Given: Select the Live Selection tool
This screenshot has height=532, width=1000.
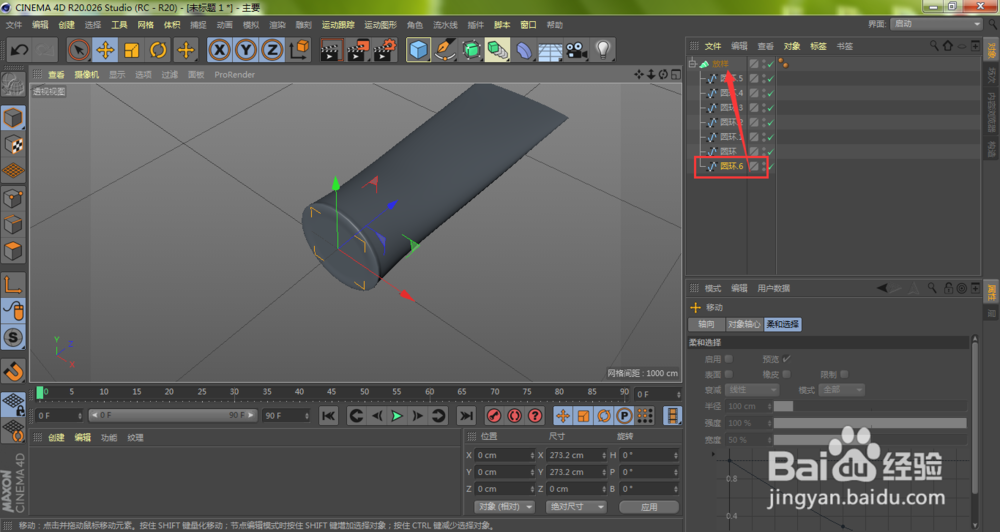Looking at the screenshot, I should [79, 49].
